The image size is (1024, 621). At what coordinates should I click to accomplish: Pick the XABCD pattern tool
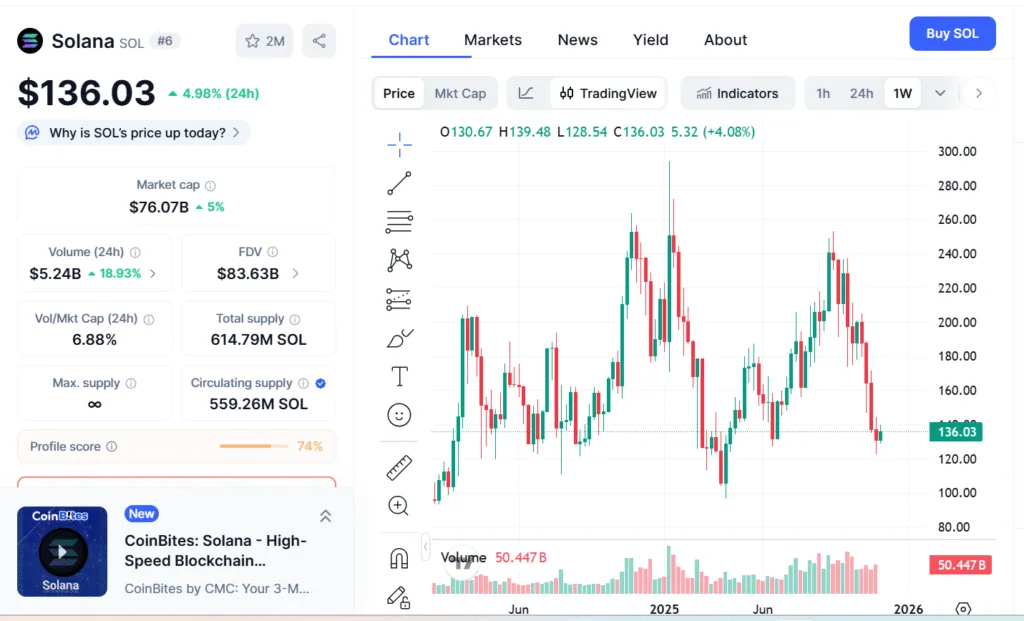(x=399, y=259)
